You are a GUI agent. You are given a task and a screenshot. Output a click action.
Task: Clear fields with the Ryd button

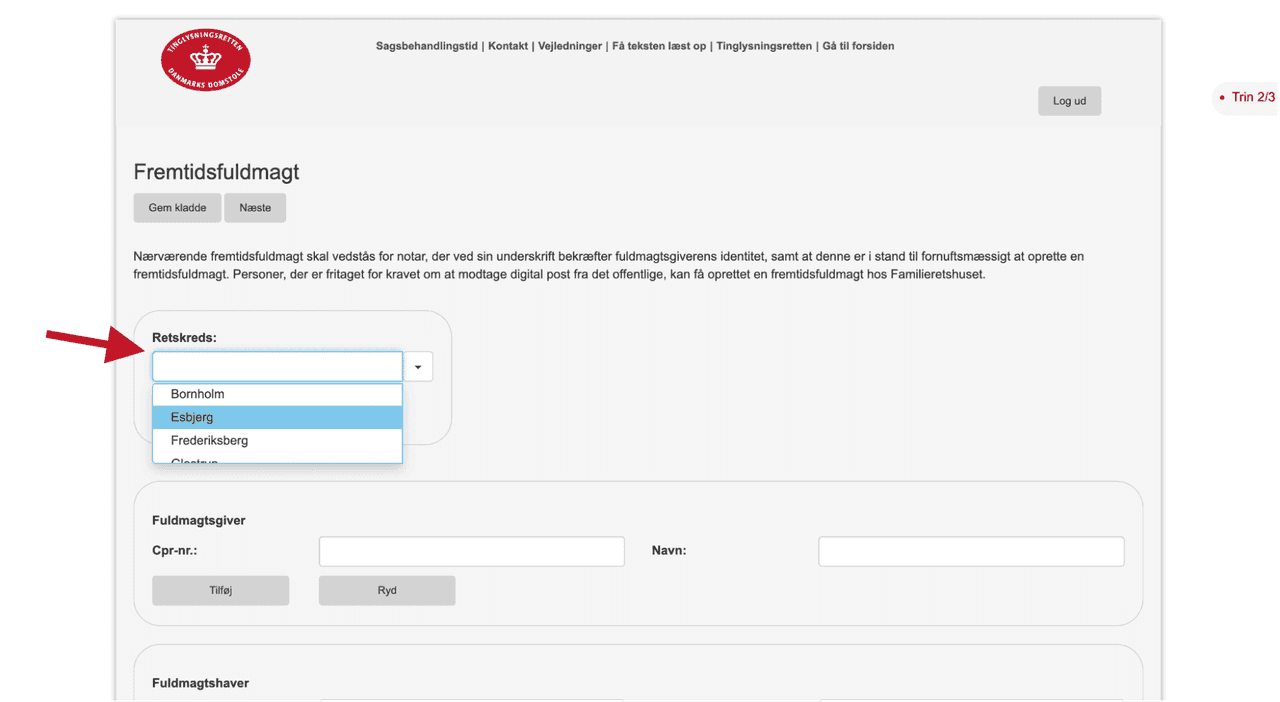pos(387,590)
